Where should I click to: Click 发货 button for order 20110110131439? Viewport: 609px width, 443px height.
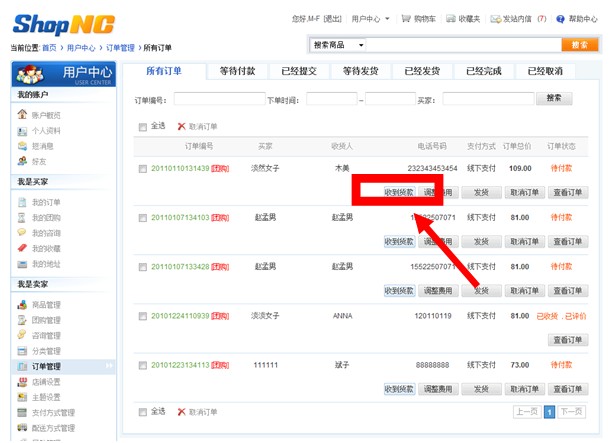[x=481, y=193]
